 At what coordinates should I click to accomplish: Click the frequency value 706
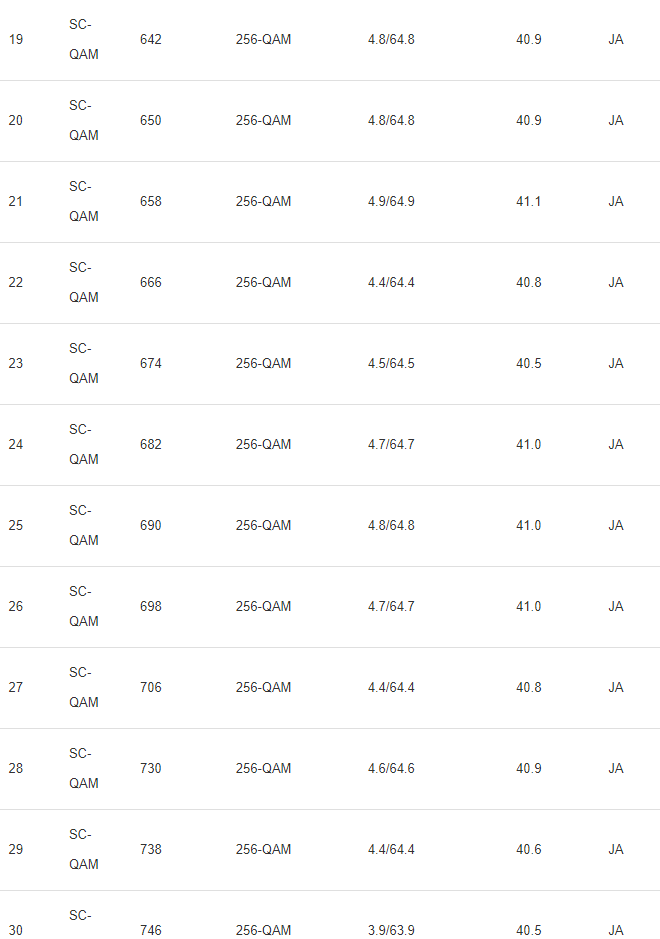(151, 688)
